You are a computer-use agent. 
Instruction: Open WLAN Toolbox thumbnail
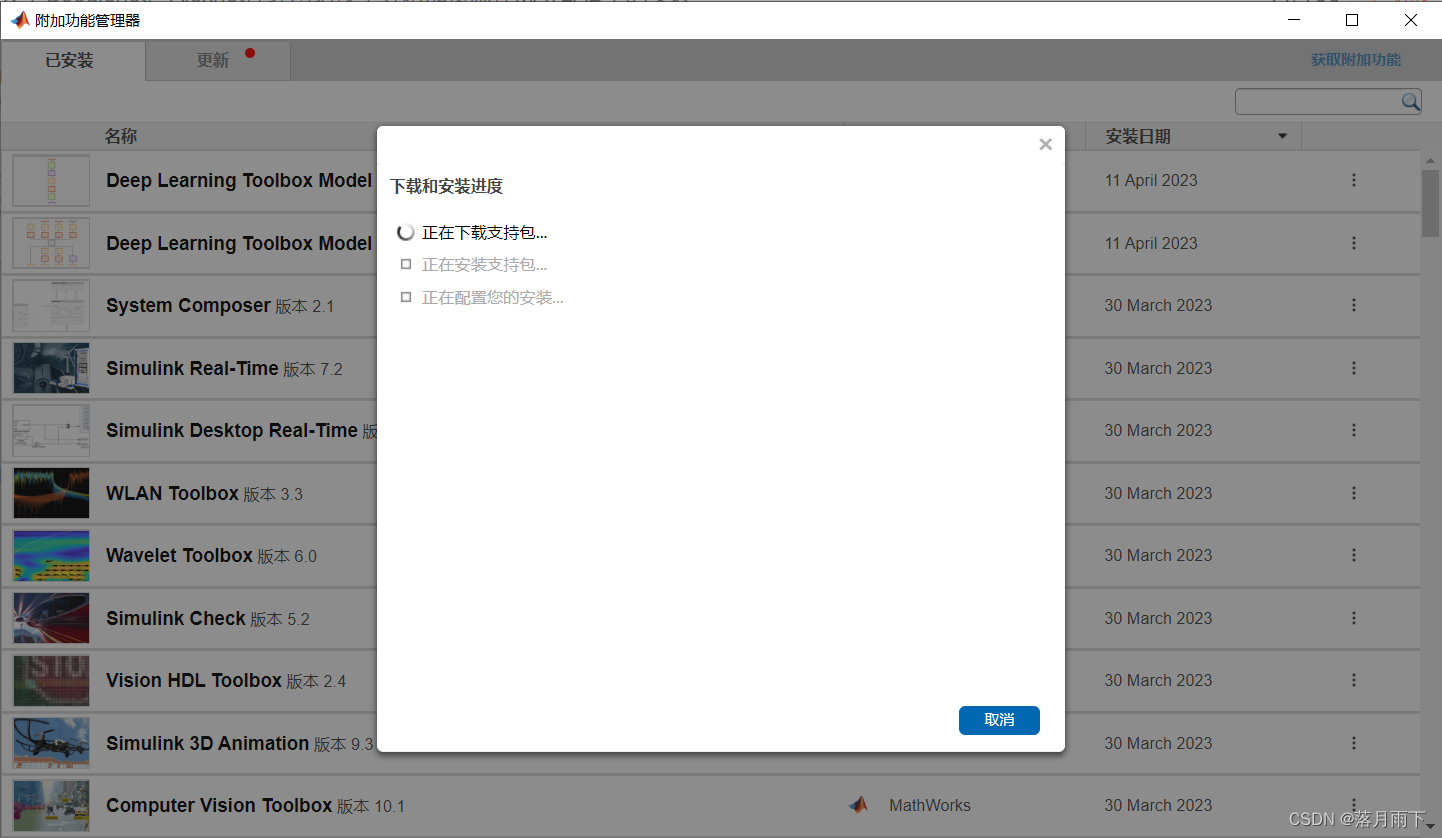[51, 493]
